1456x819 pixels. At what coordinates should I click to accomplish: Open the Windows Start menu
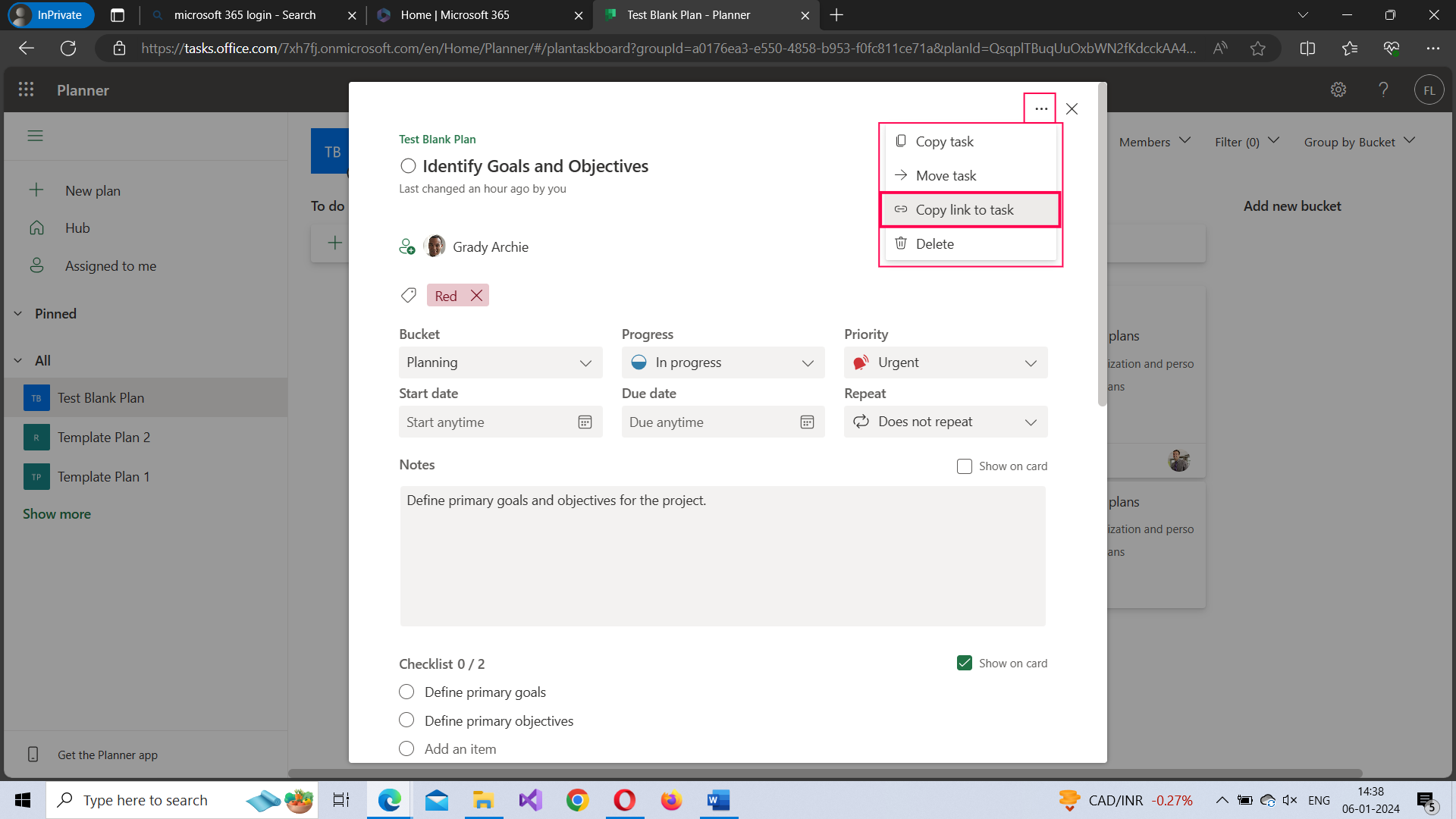click(x=23, y=800)
